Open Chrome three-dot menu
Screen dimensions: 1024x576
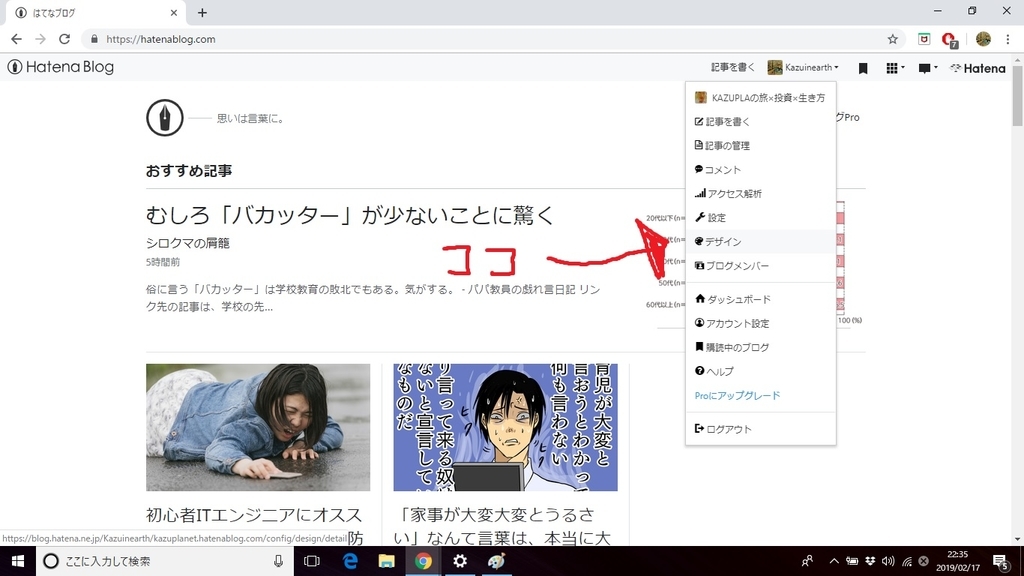(x=1008, y=39)
